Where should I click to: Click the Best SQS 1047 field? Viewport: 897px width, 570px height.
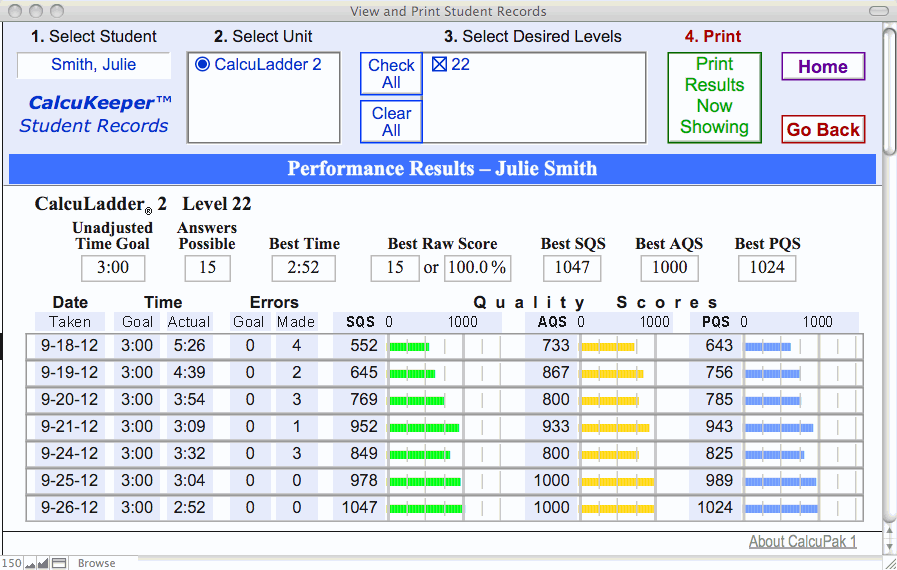[x=572, y=268]
